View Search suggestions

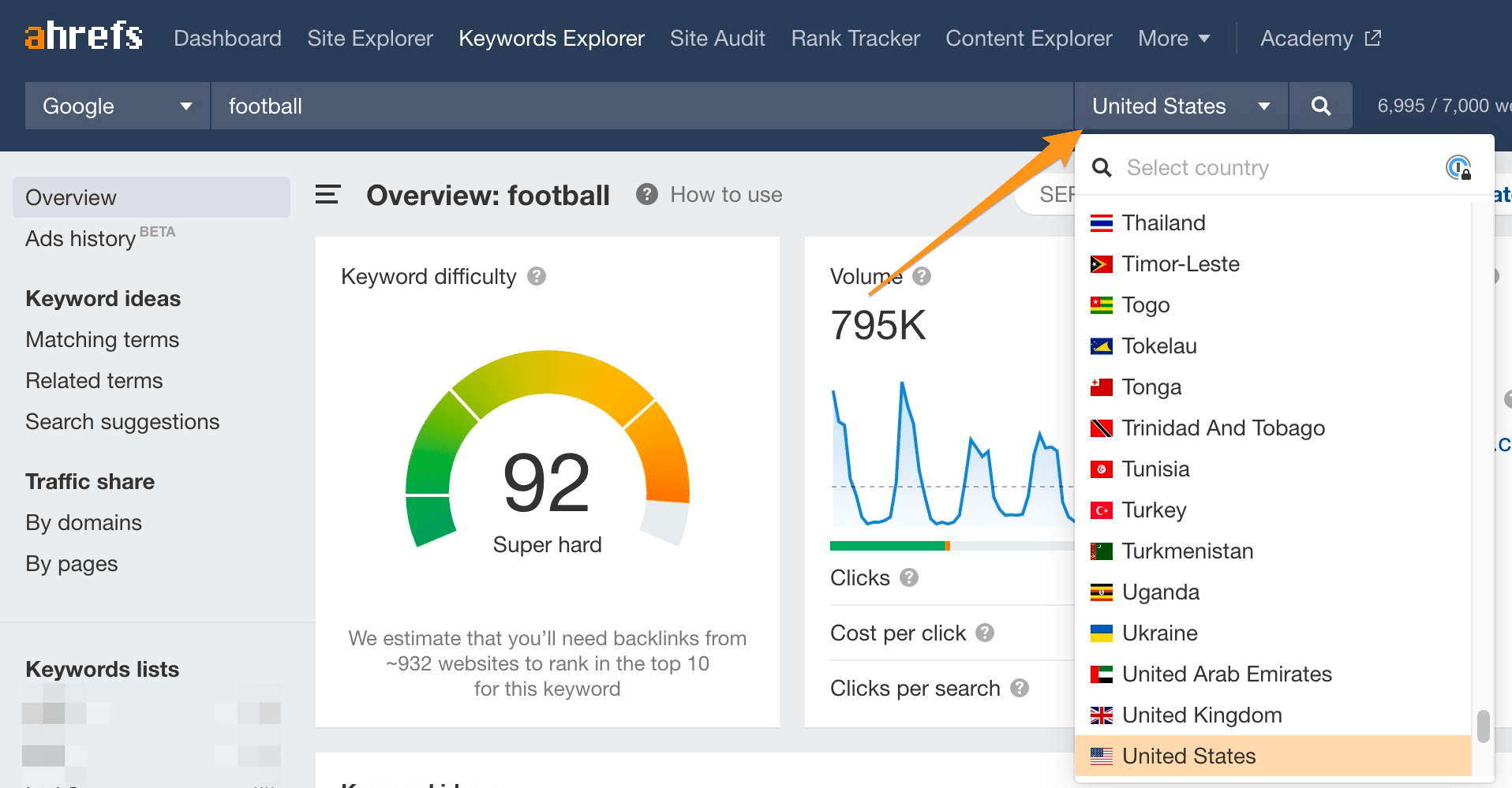(122, 421)
